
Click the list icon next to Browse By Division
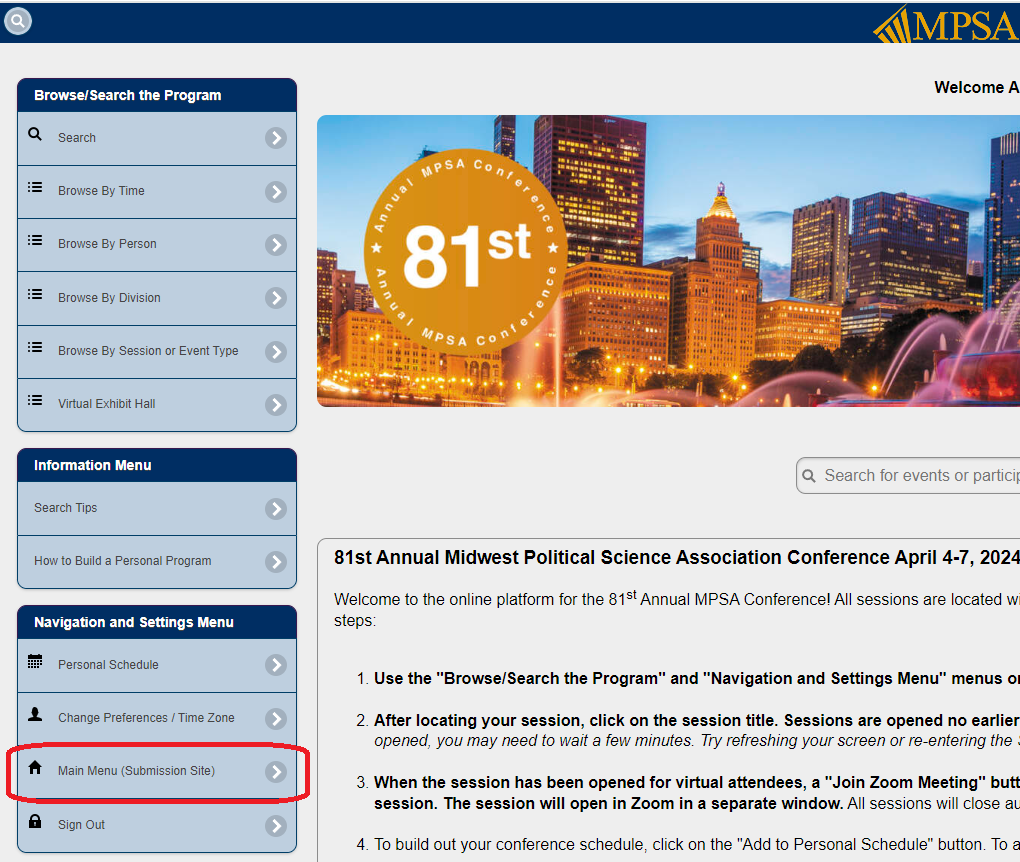tap(35, 295)
